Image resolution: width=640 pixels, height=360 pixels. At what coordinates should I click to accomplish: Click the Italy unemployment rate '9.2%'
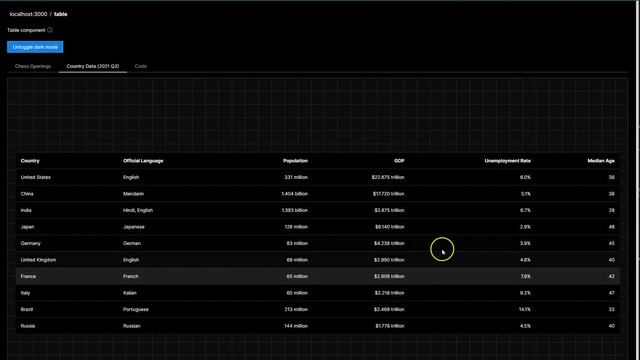[525, 293]
